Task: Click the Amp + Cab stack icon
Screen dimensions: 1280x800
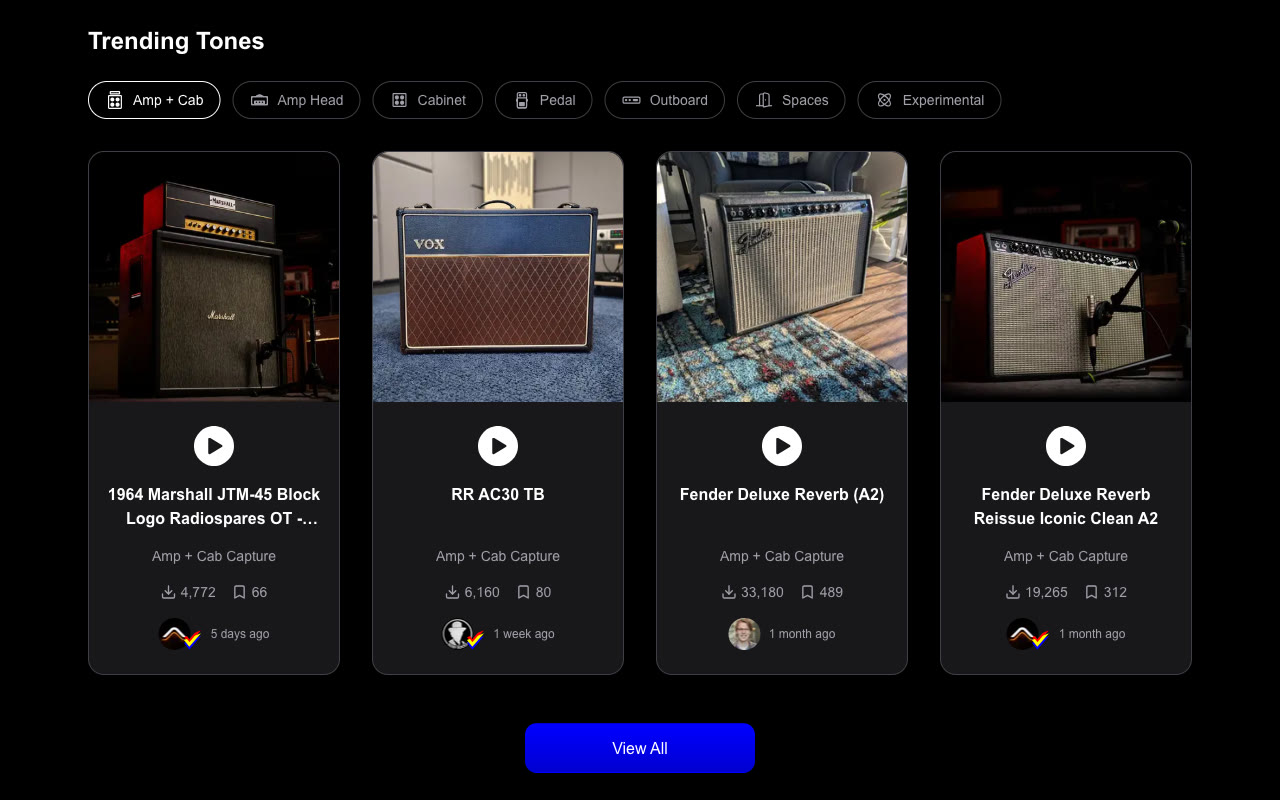Action: pyautogui.click(x=115, y=100)
